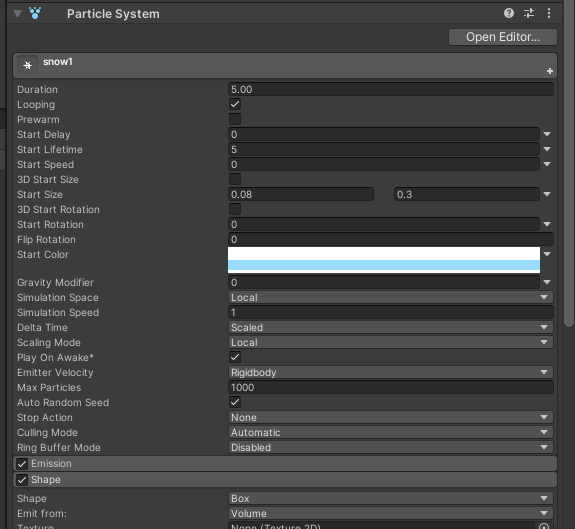The height and width of the screenshot is (529, 575).
Task: Add a new particle system with plus icon
Action: pyautogui.click(x=550, y=71)
